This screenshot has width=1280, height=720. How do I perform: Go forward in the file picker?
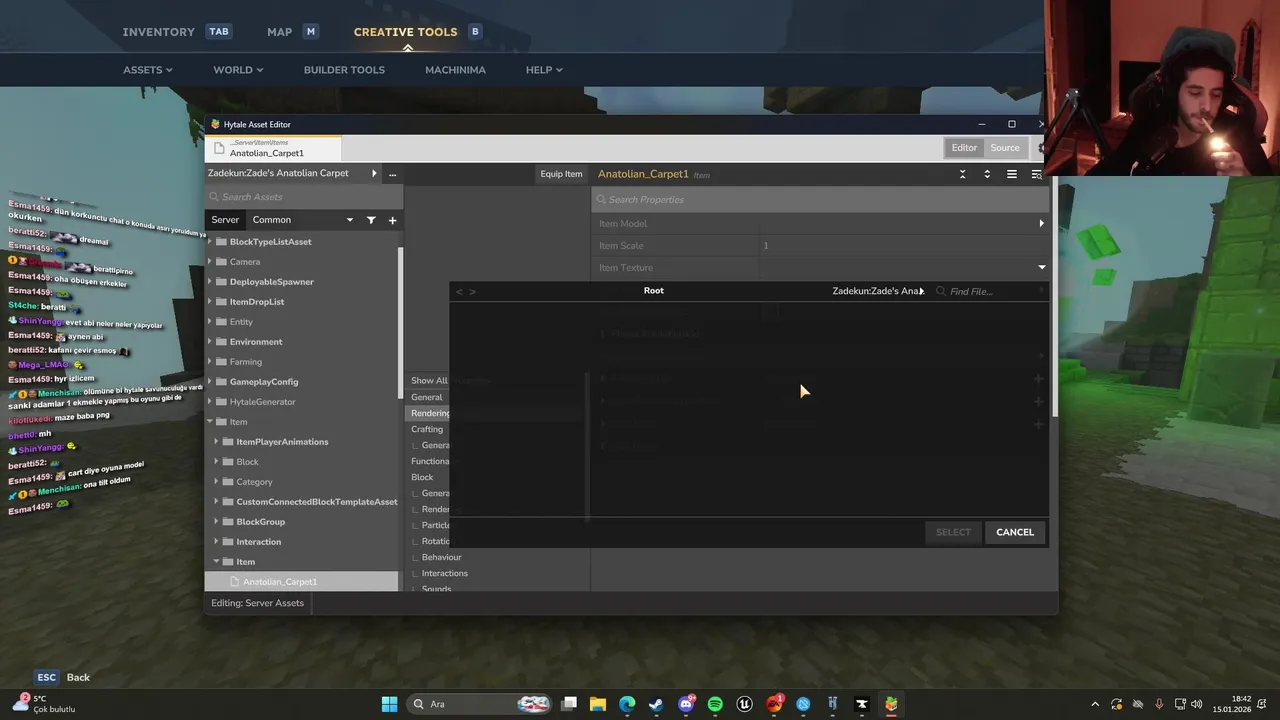[x=473, y=292]
